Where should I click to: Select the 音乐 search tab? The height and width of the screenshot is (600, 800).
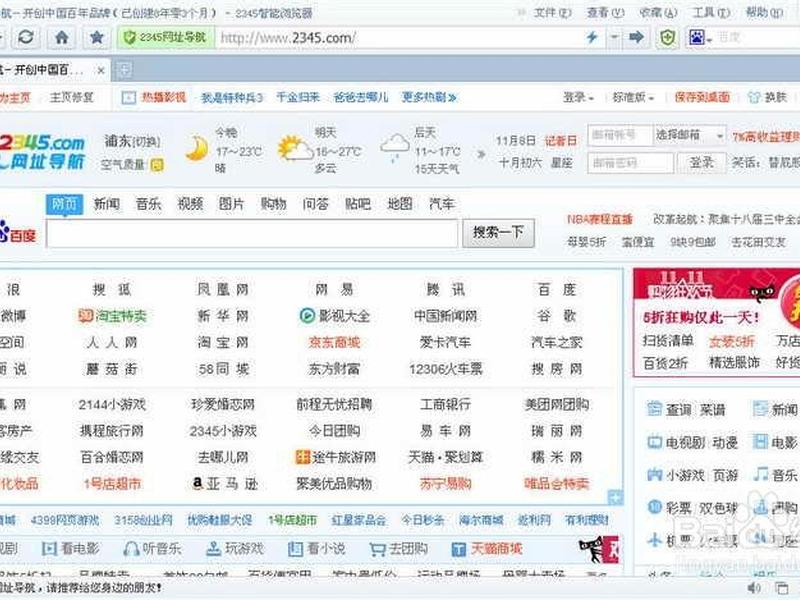click(148, 204)
